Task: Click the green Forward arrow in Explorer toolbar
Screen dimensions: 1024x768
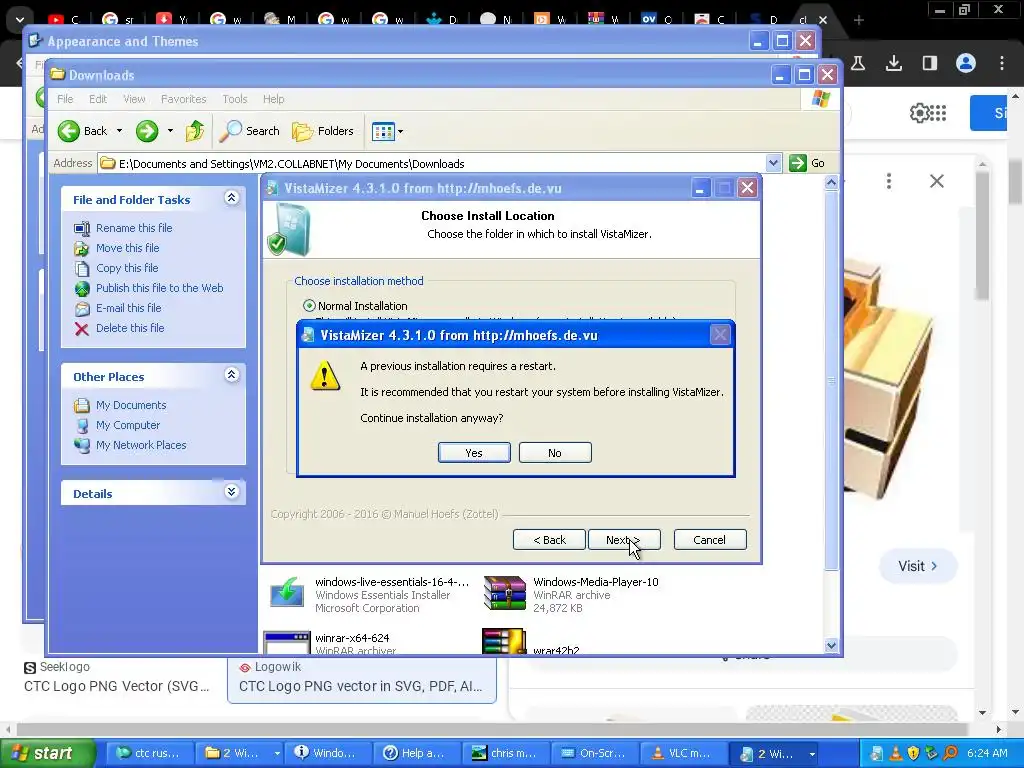Action: tap(147, 131)
